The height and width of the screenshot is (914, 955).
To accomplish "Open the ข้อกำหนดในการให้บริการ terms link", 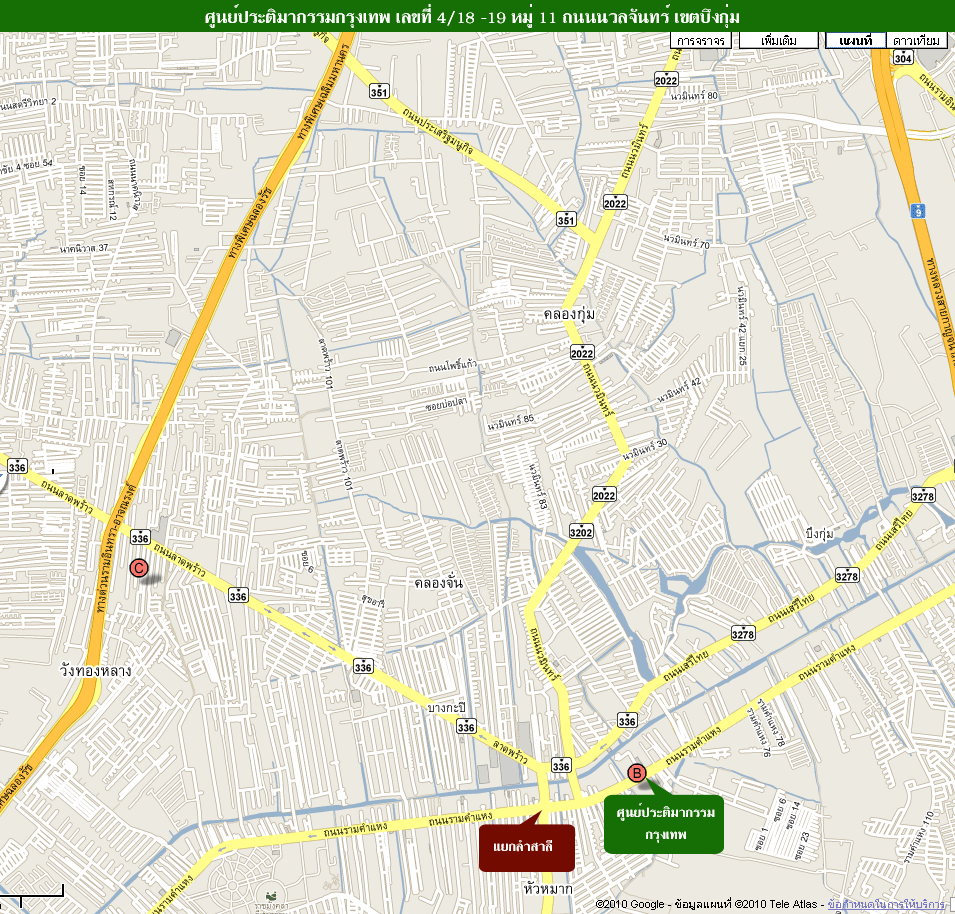I will 886,904.
